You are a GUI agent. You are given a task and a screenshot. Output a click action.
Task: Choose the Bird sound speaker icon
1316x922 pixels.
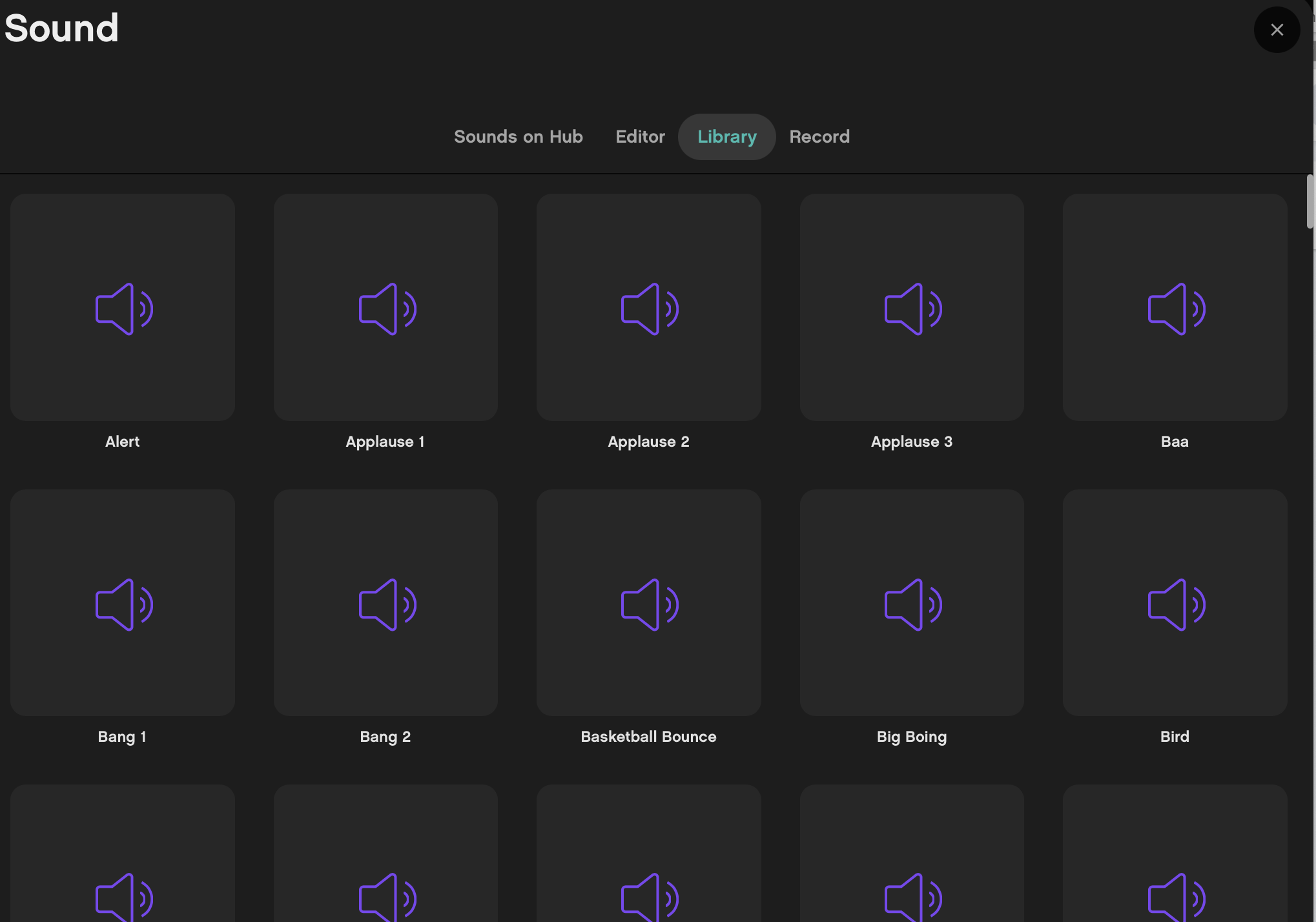point(1176,604)
